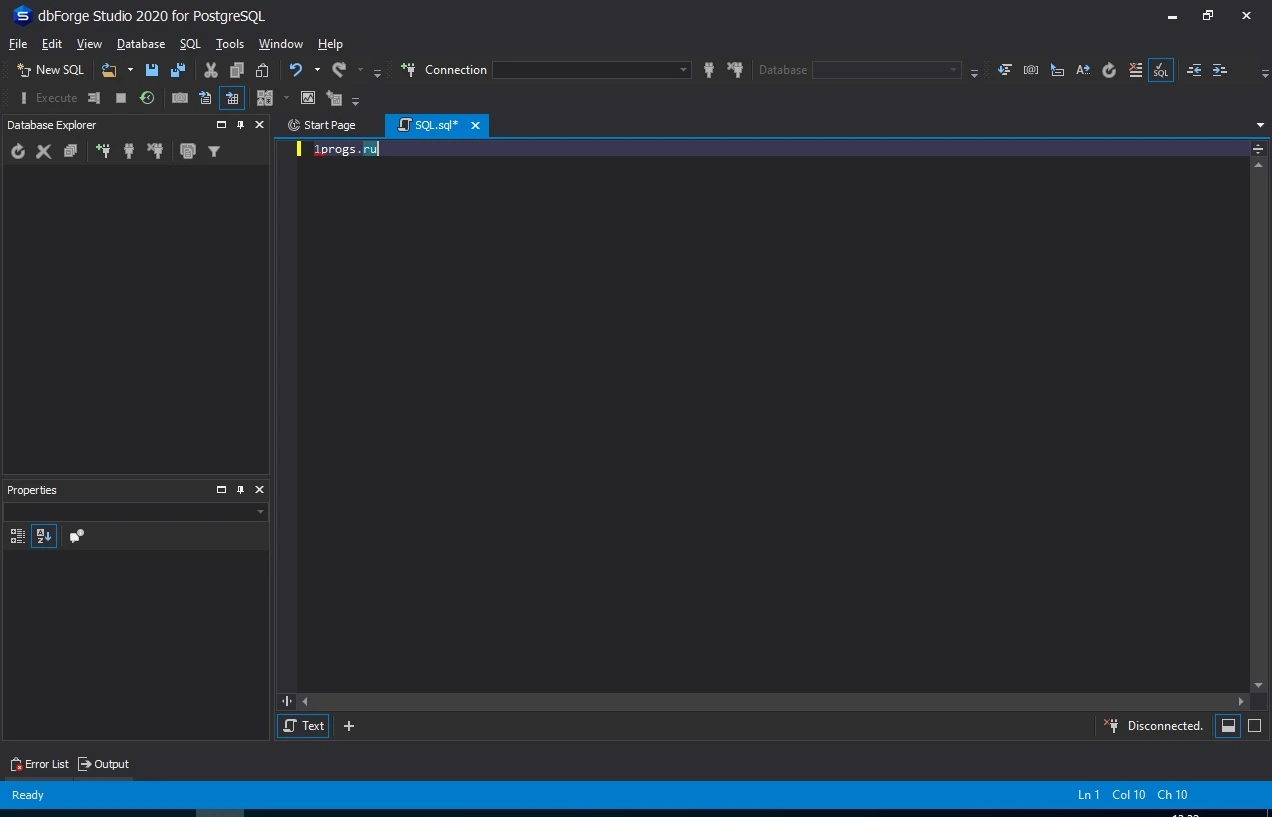Open the Error List panel
The width and height of the screenshot is (1272, 817).
pyautogui.click(x=39, y=764)
